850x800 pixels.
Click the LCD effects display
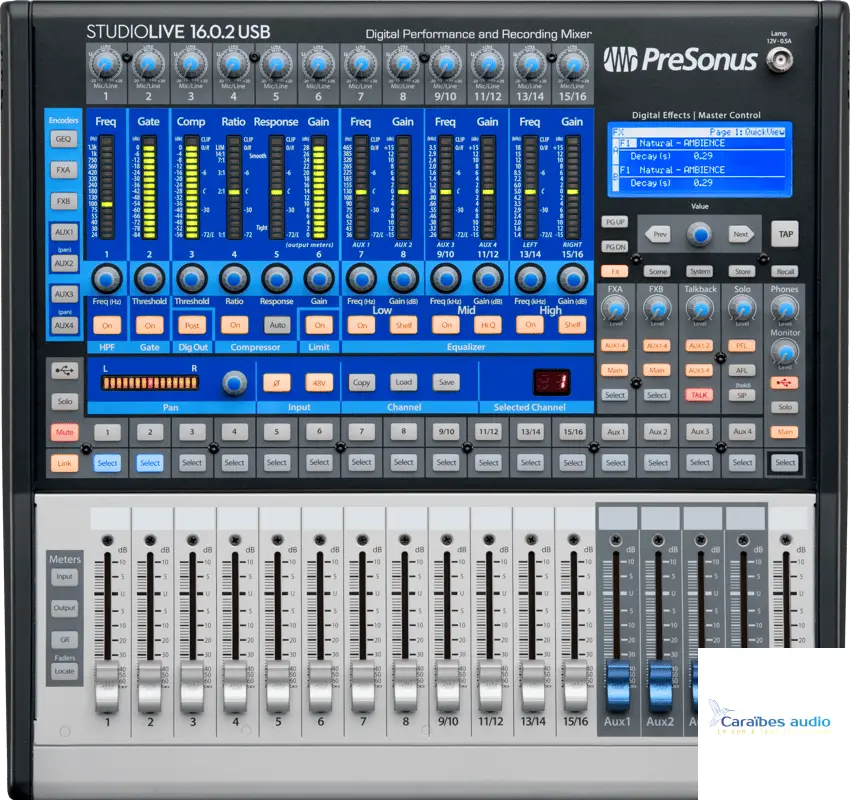point(700,159)
